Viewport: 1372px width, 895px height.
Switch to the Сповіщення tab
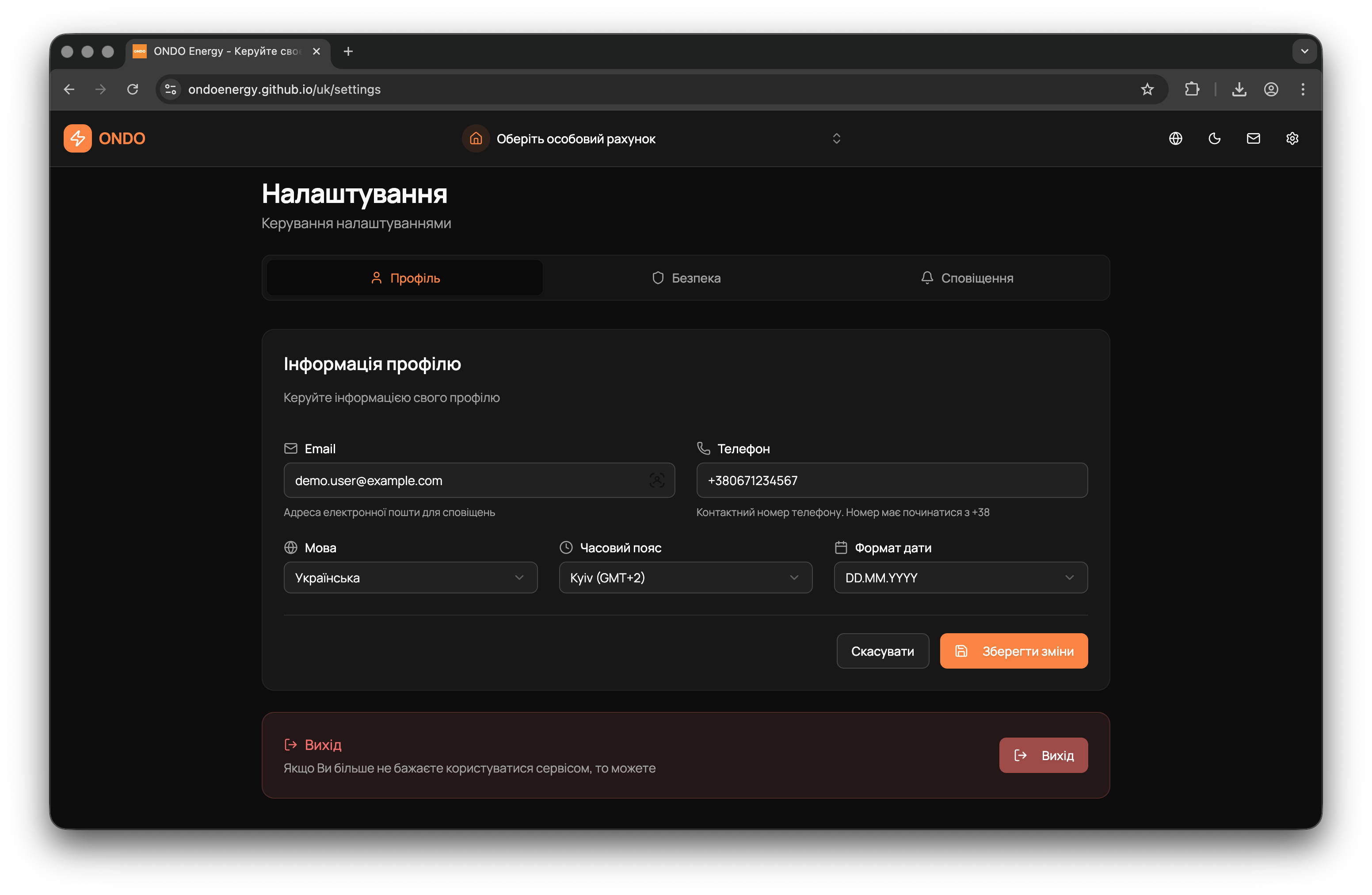pos(967,278)
